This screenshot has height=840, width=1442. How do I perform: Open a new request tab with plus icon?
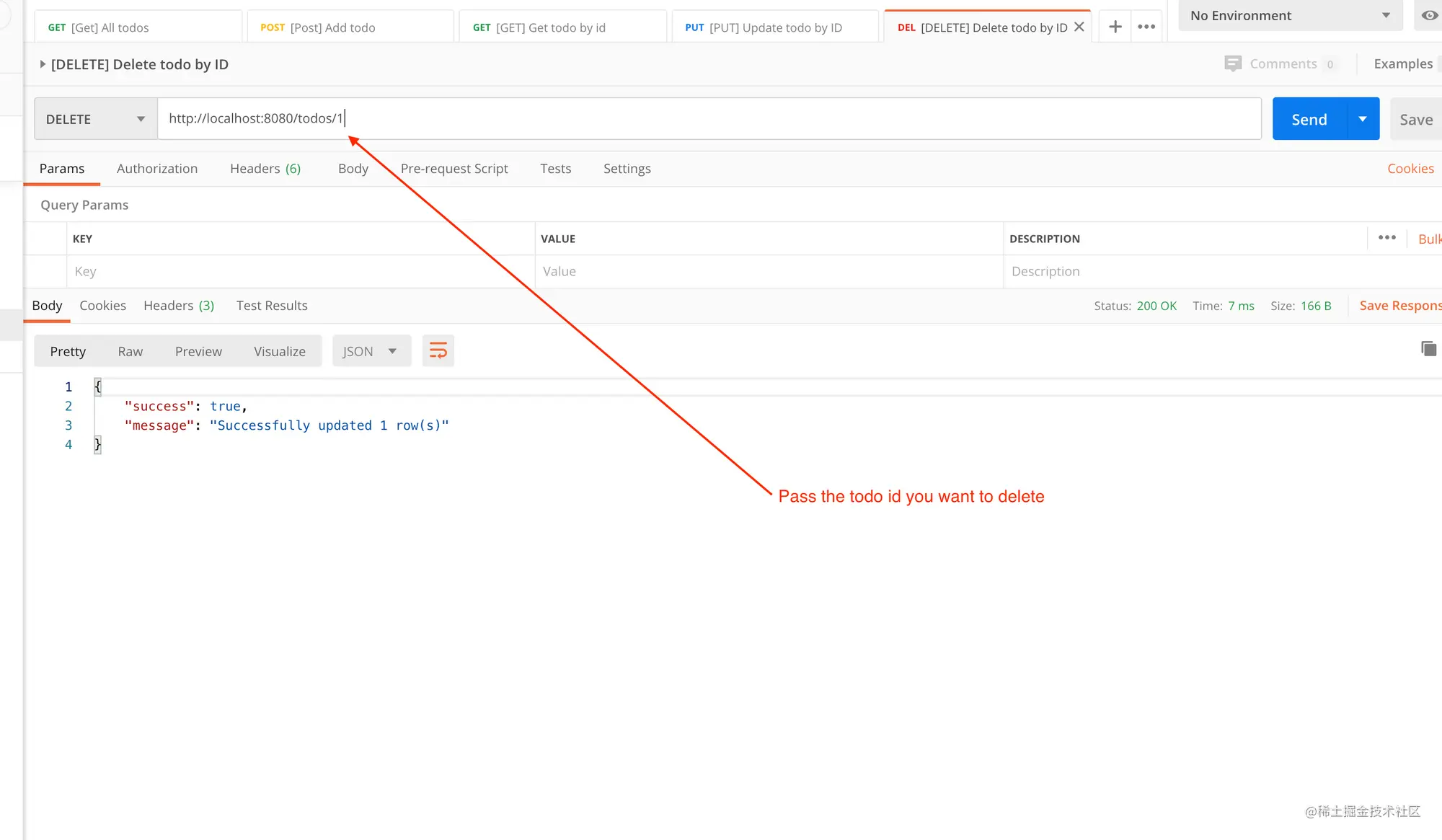coord(1115,27)
